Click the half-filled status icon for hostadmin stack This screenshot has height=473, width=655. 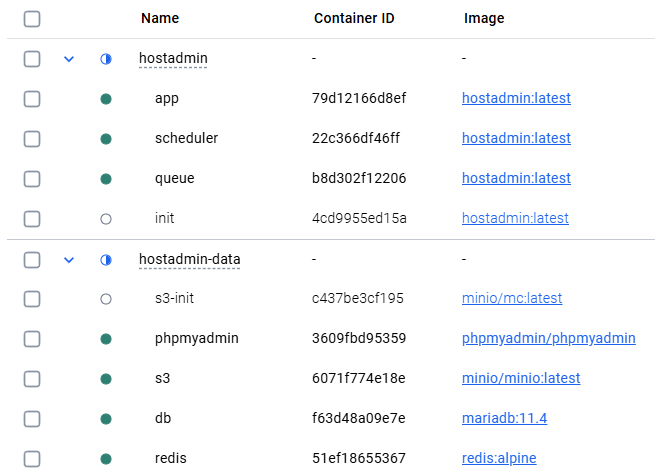tap(106, 59)
